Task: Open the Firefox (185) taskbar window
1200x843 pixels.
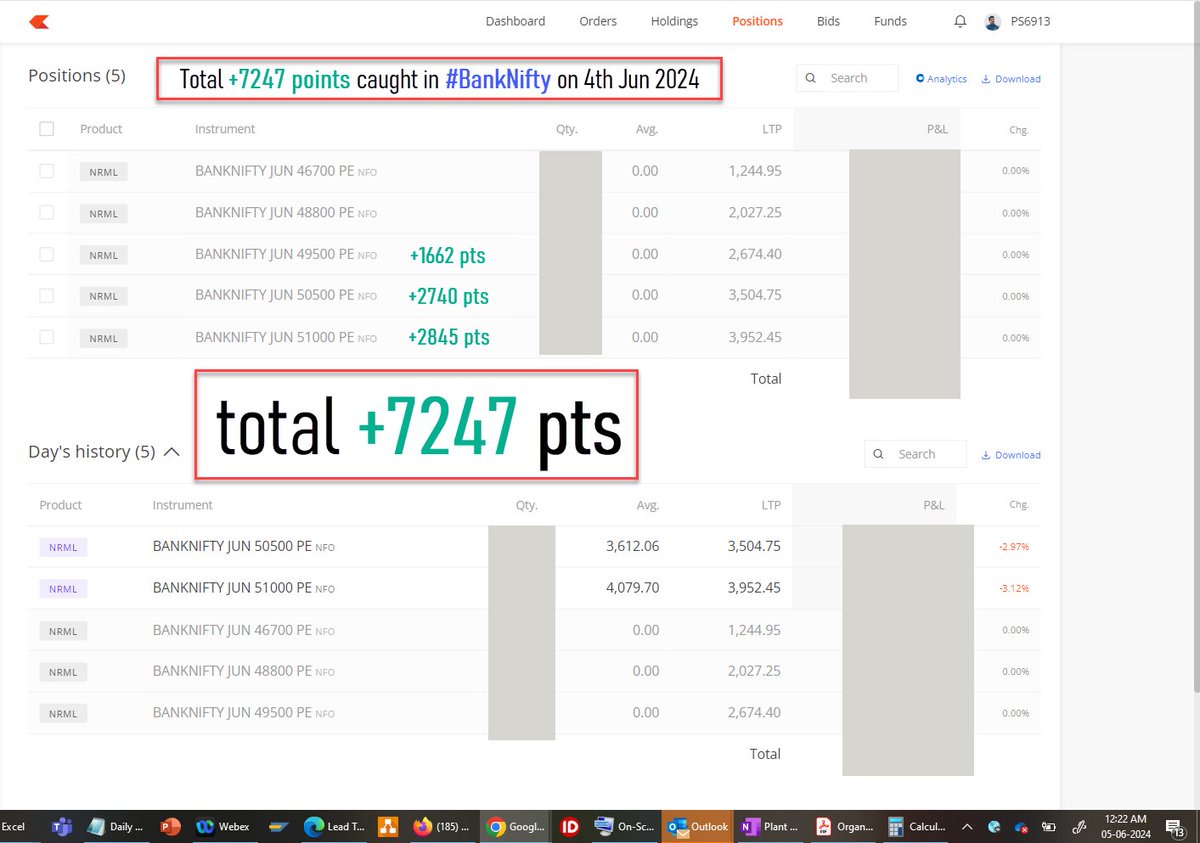Action: click(442, 827)
